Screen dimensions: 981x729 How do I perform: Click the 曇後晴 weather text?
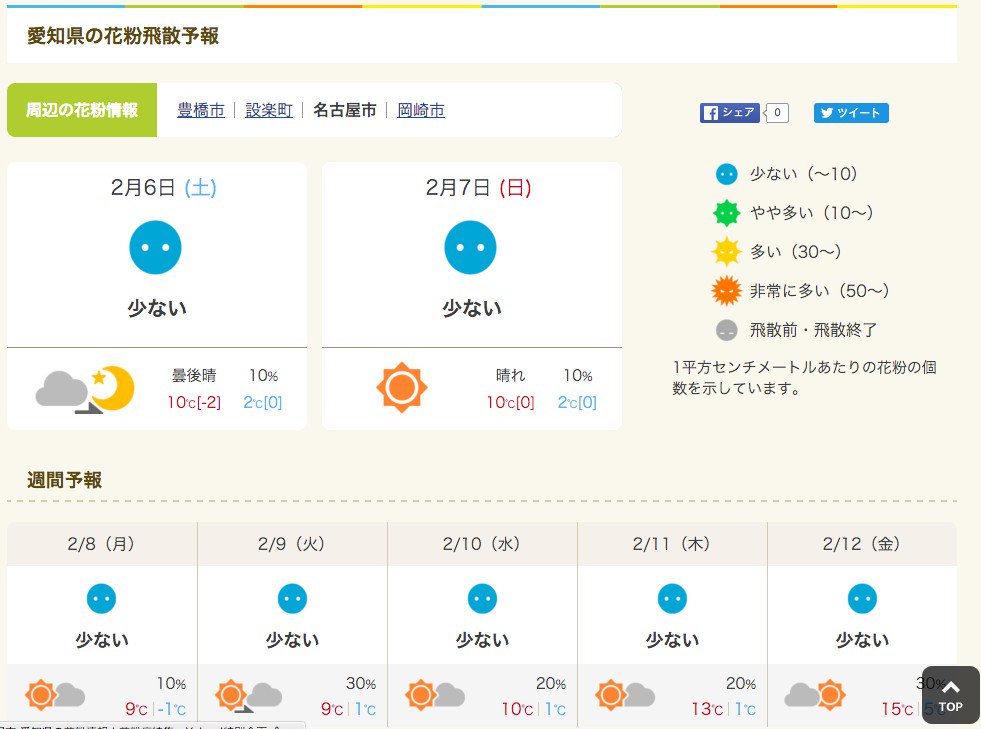pyautogui.click(x=195, y=375)
